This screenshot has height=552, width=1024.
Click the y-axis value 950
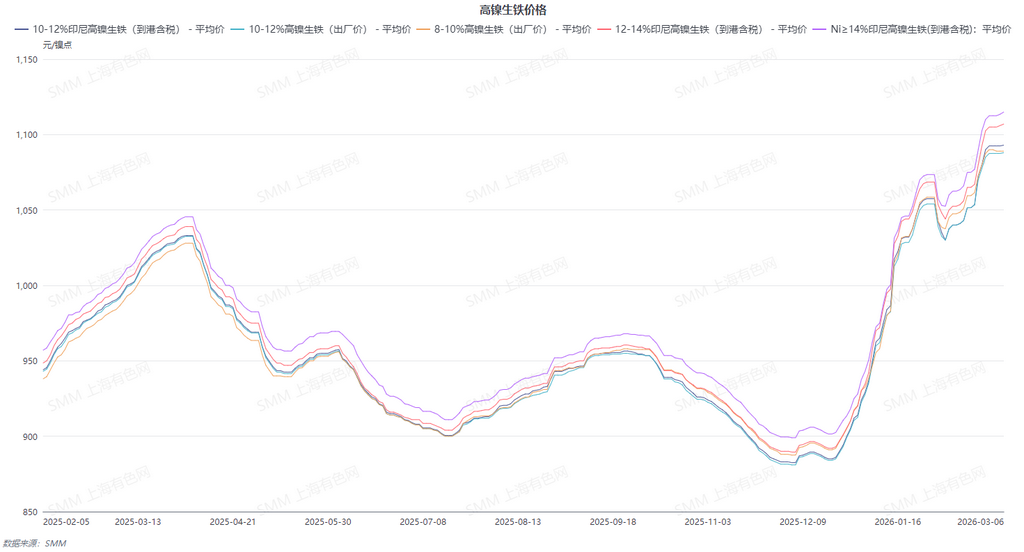pyautogui.click(x=30, y=361)
